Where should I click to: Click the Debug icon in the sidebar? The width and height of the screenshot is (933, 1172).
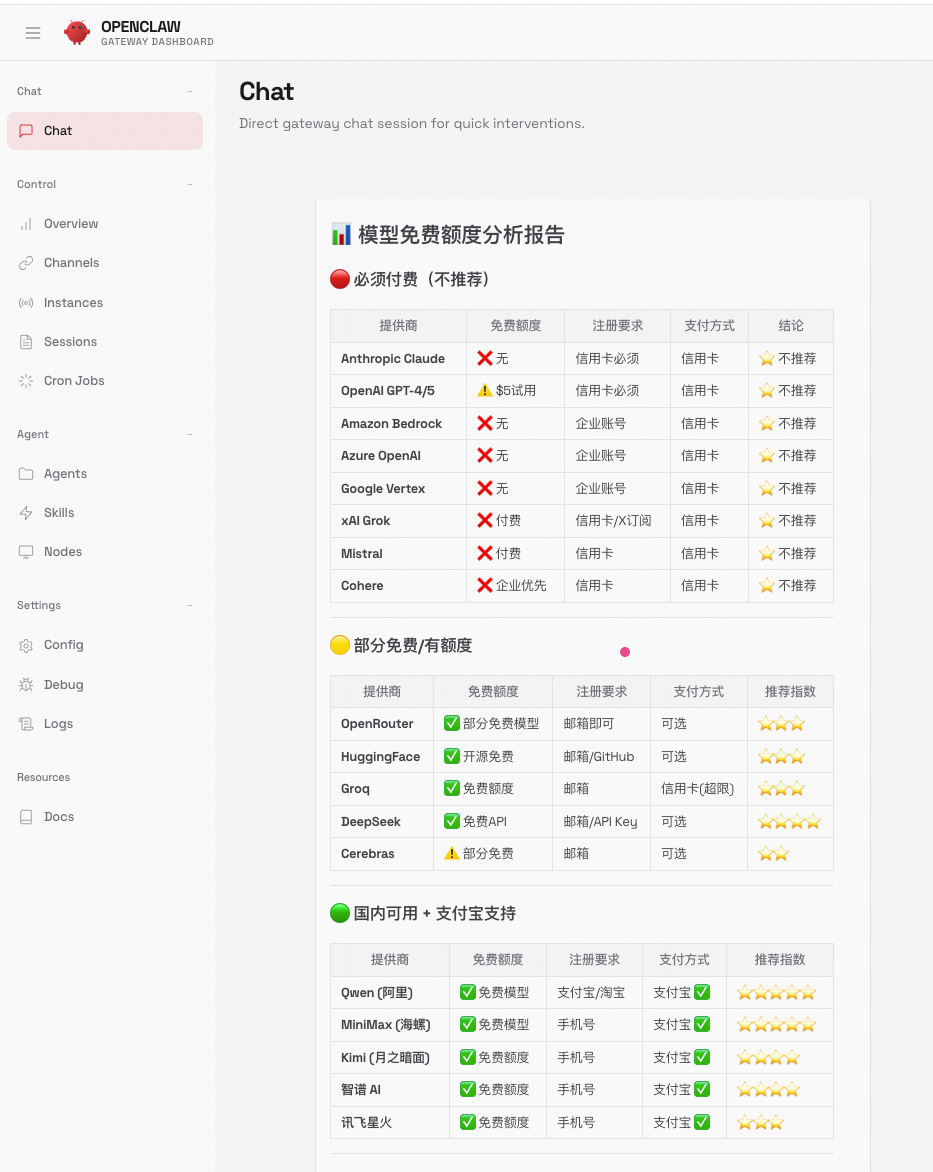(27, 684)
